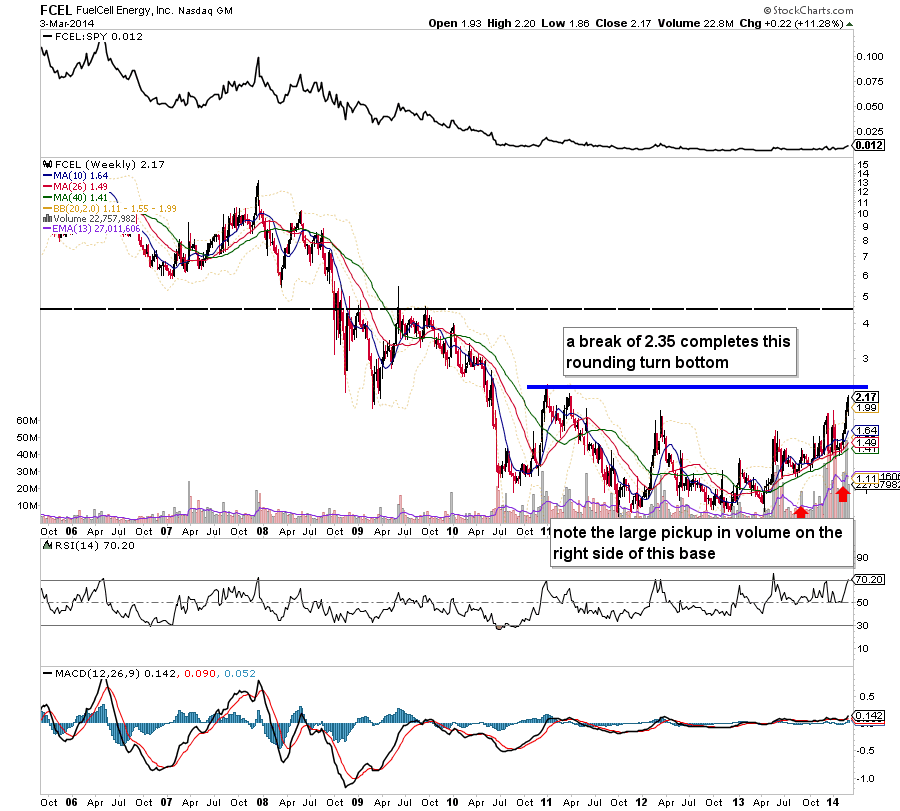Click the MACD signal value 0.090 in red
Viewport: 900px width, 811px height.
[x=200, y=673]
